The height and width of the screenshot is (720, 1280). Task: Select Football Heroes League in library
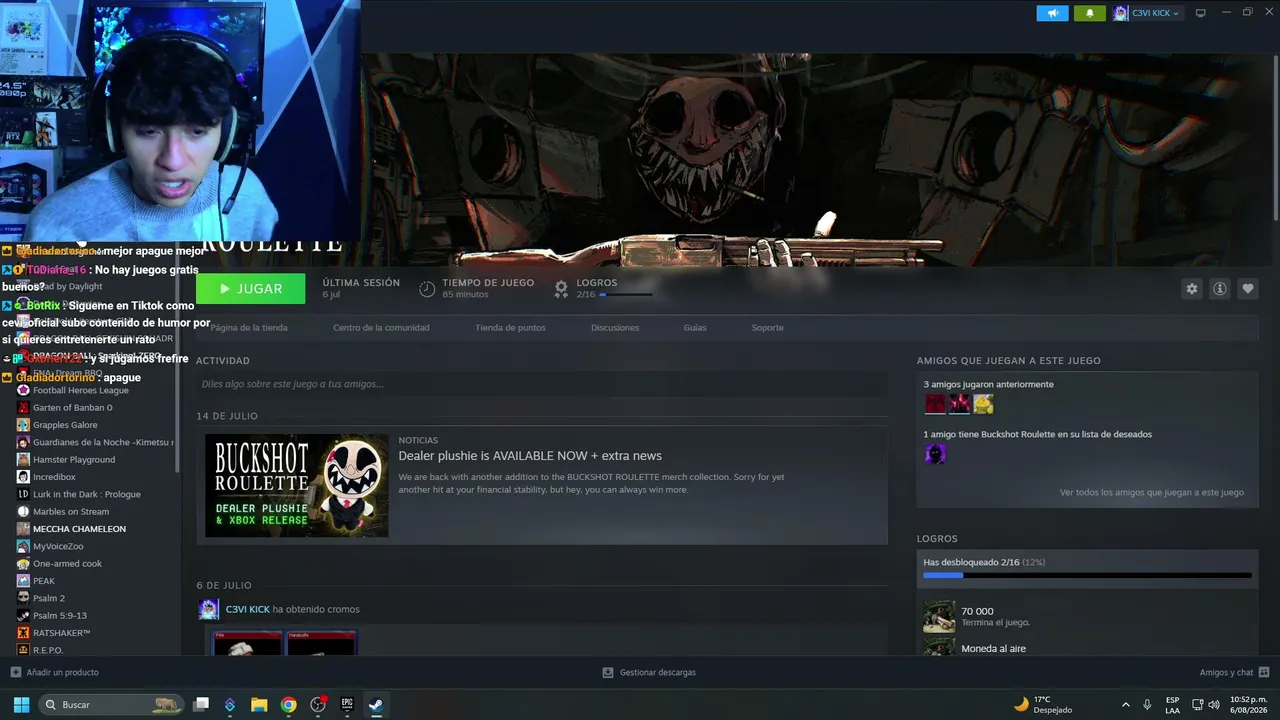pyautogui.click(x=80, y=390)
